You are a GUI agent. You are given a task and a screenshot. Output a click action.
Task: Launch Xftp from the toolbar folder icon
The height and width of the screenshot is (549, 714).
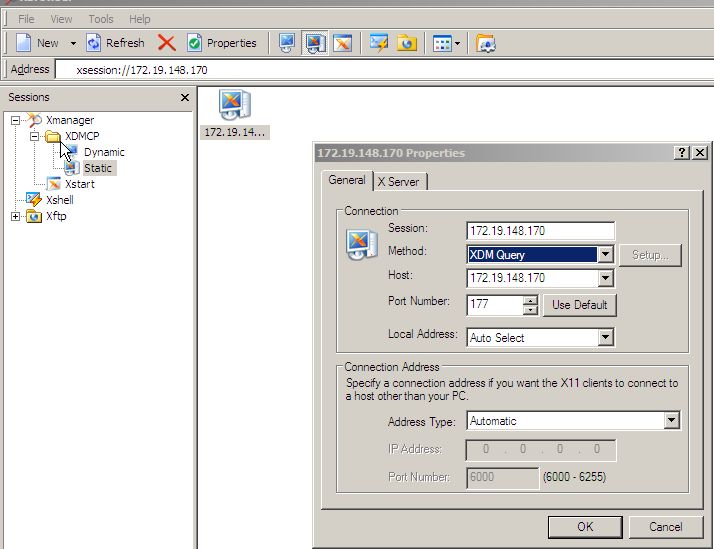tap(407, 43)
